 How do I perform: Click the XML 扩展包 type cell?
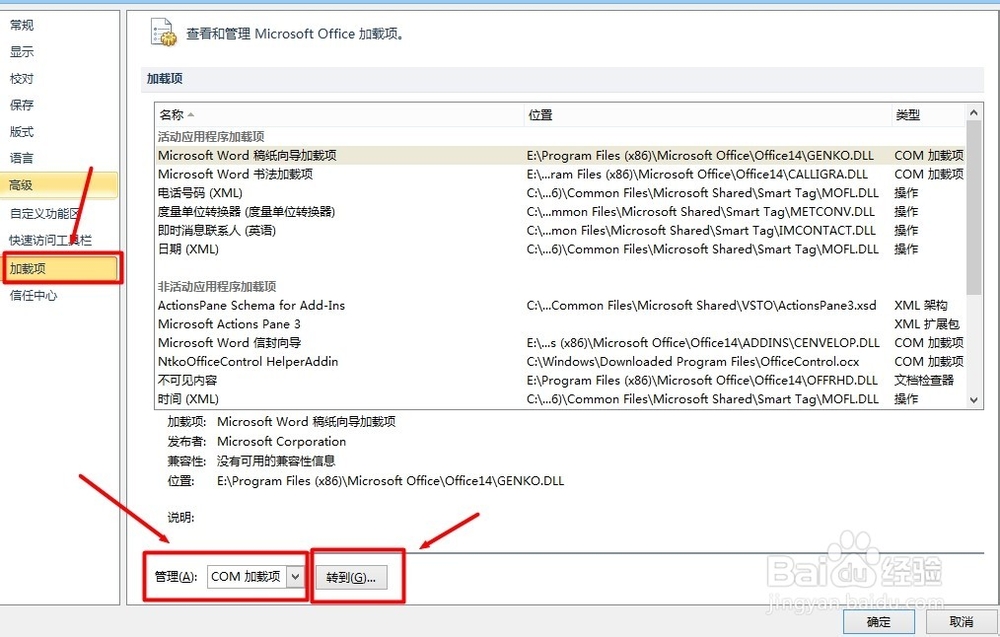[927, 324]
